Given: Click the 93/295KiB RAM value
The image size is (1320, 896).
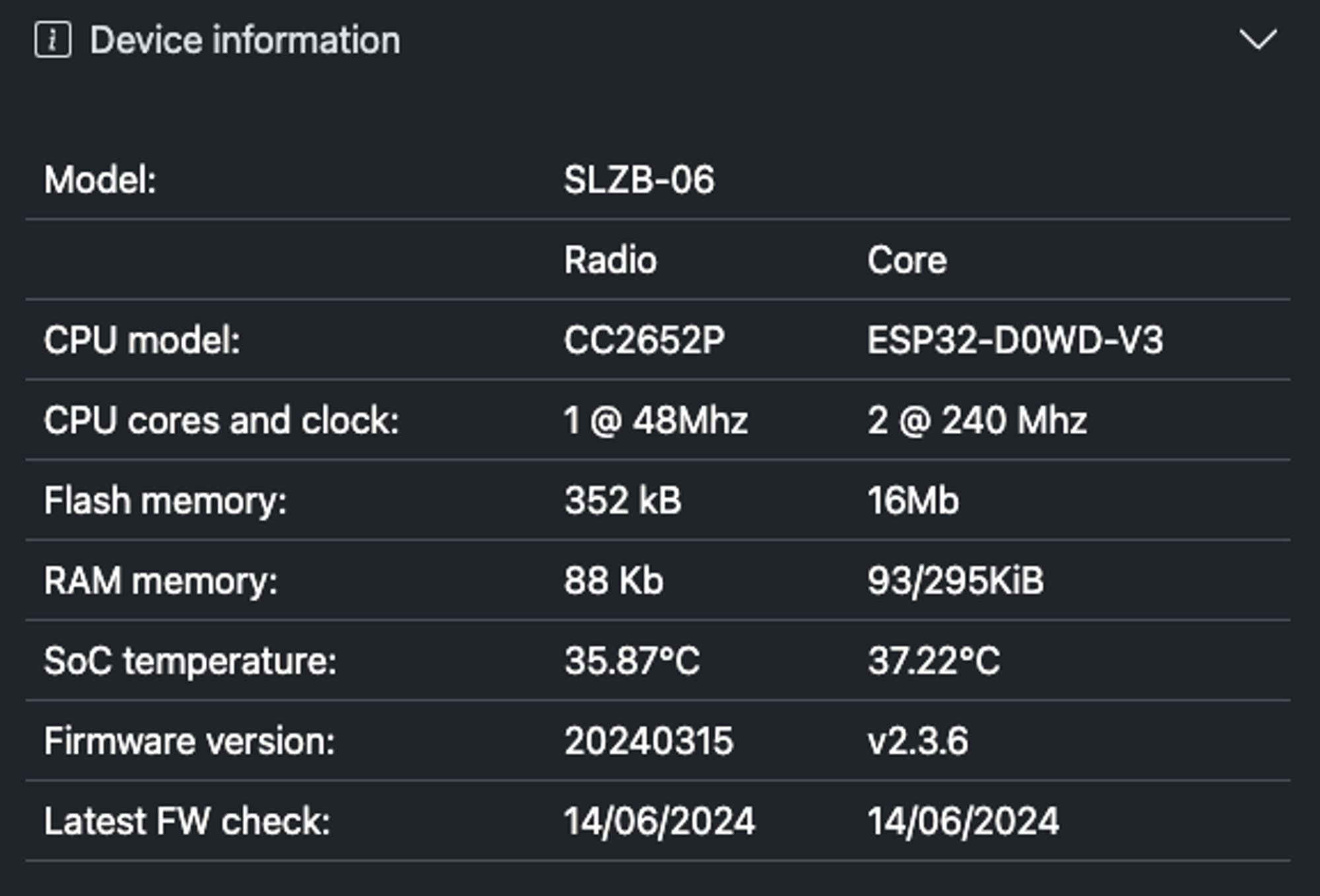Looking at the screenshot, I should [956, 581].
